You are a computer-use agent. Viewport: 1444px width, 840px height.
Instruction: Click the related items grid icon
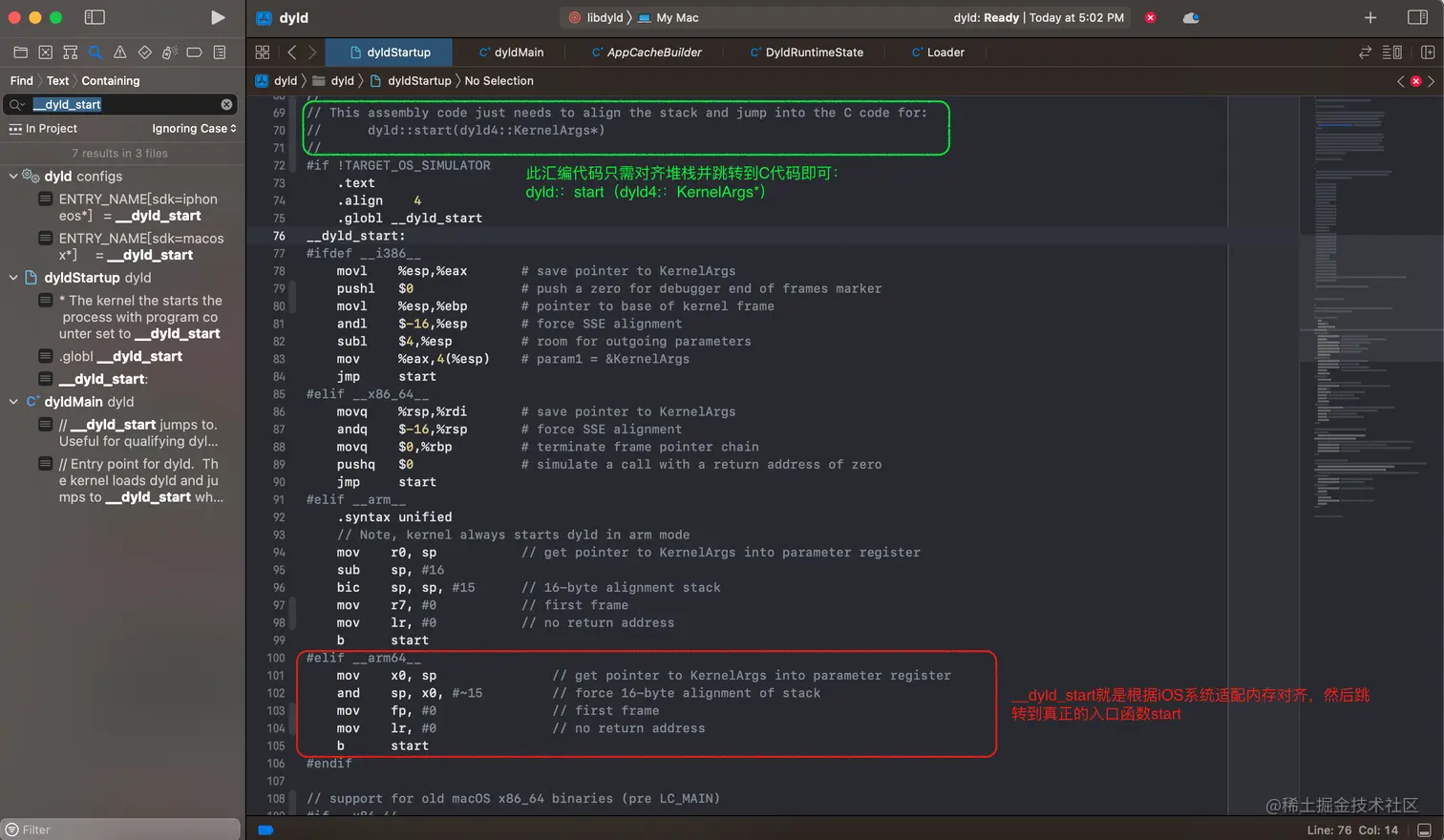point(263,52)
